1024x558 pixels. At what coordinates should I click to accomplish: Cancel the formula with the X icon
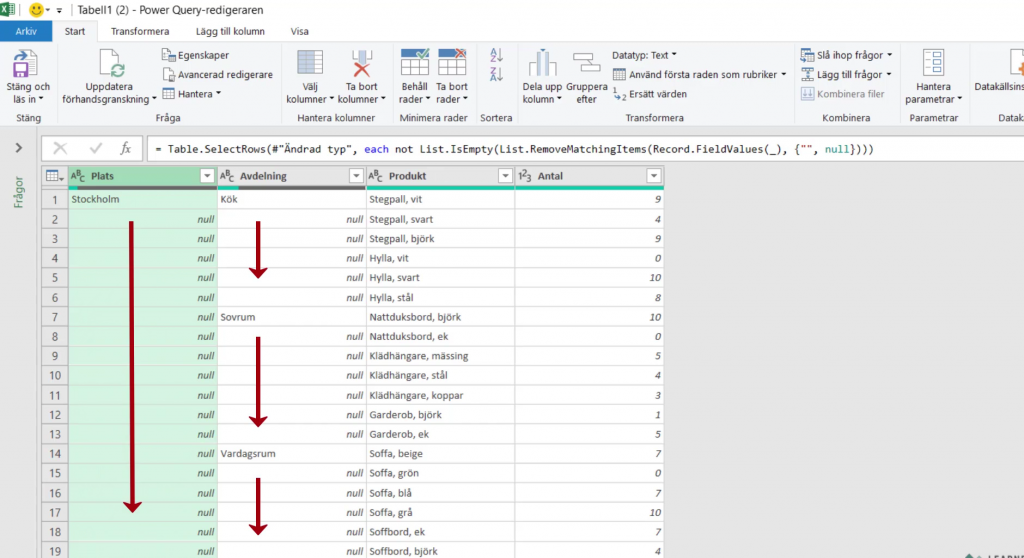click(60, 149)
